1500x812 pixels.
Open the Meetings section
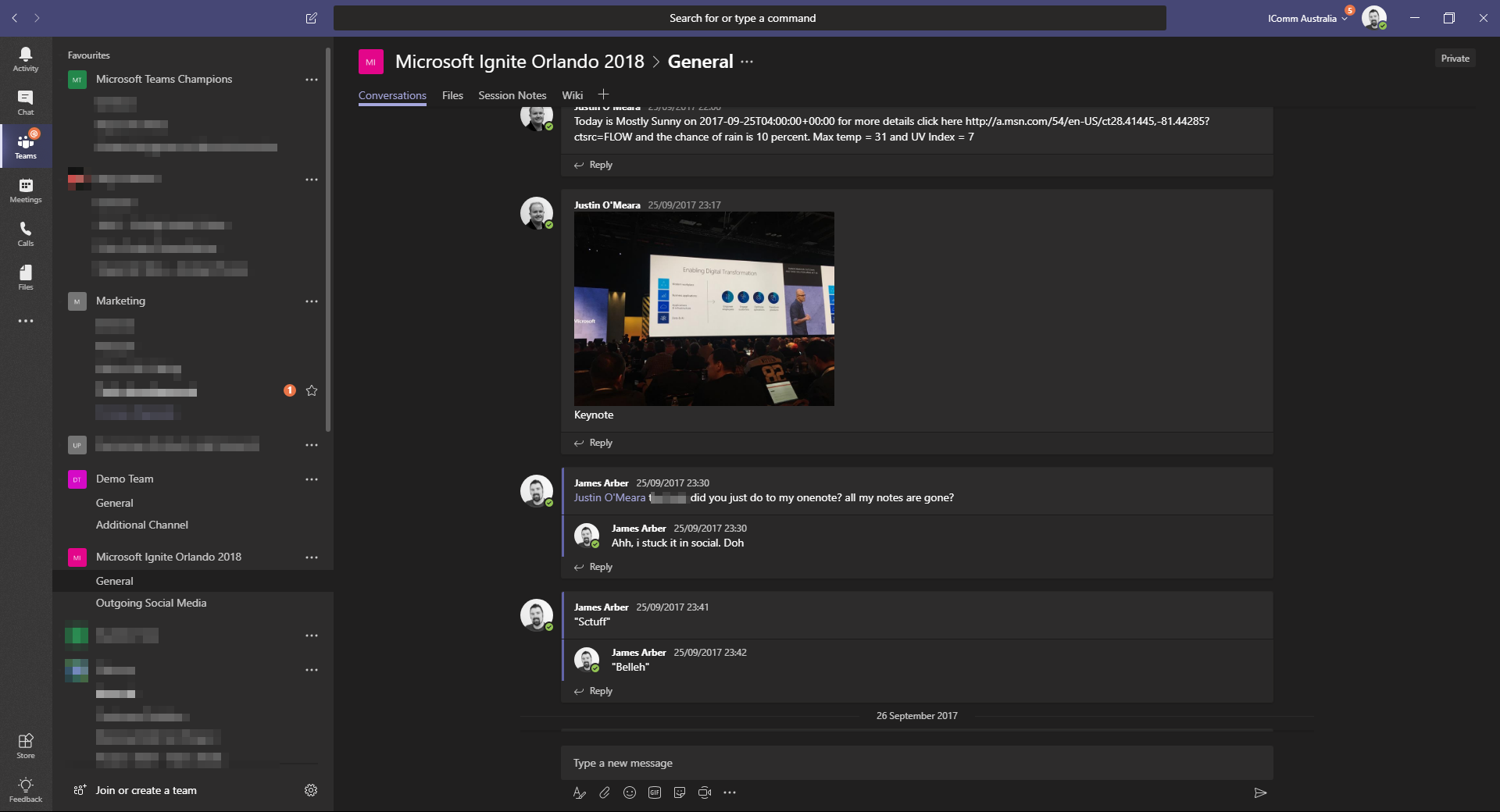click(x=26, y=190)
